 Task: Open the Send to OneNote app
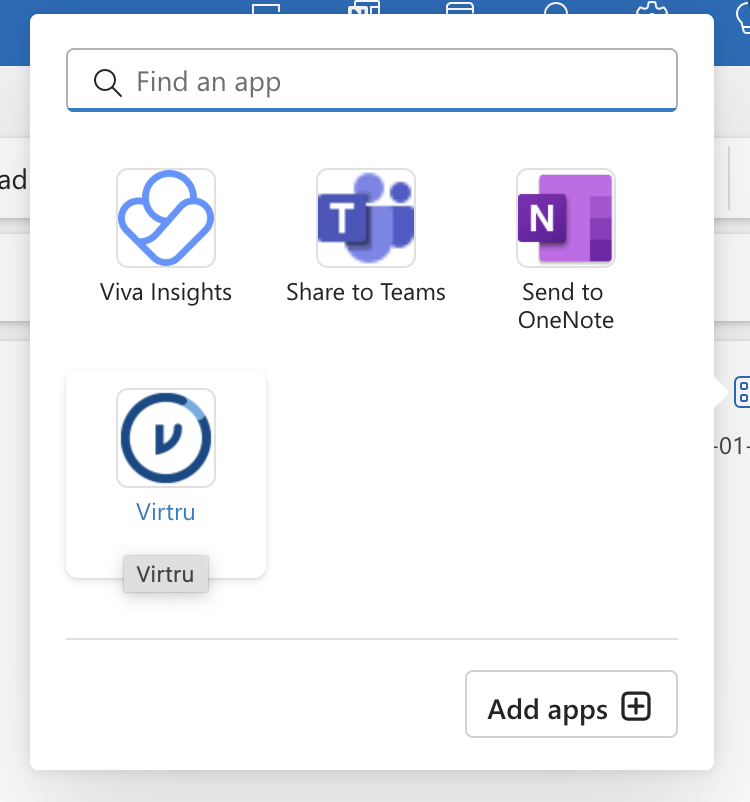[566, 218]
